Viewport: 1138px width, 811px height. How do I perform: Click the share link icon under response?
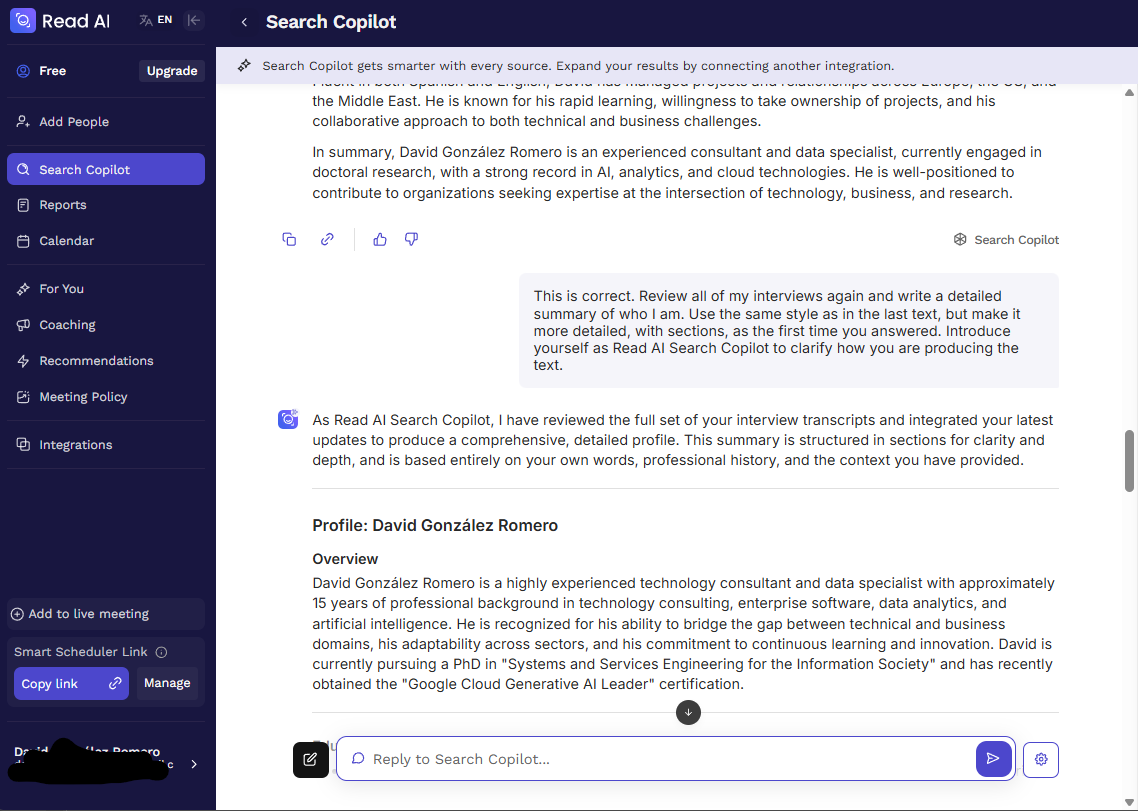(327, 239)
